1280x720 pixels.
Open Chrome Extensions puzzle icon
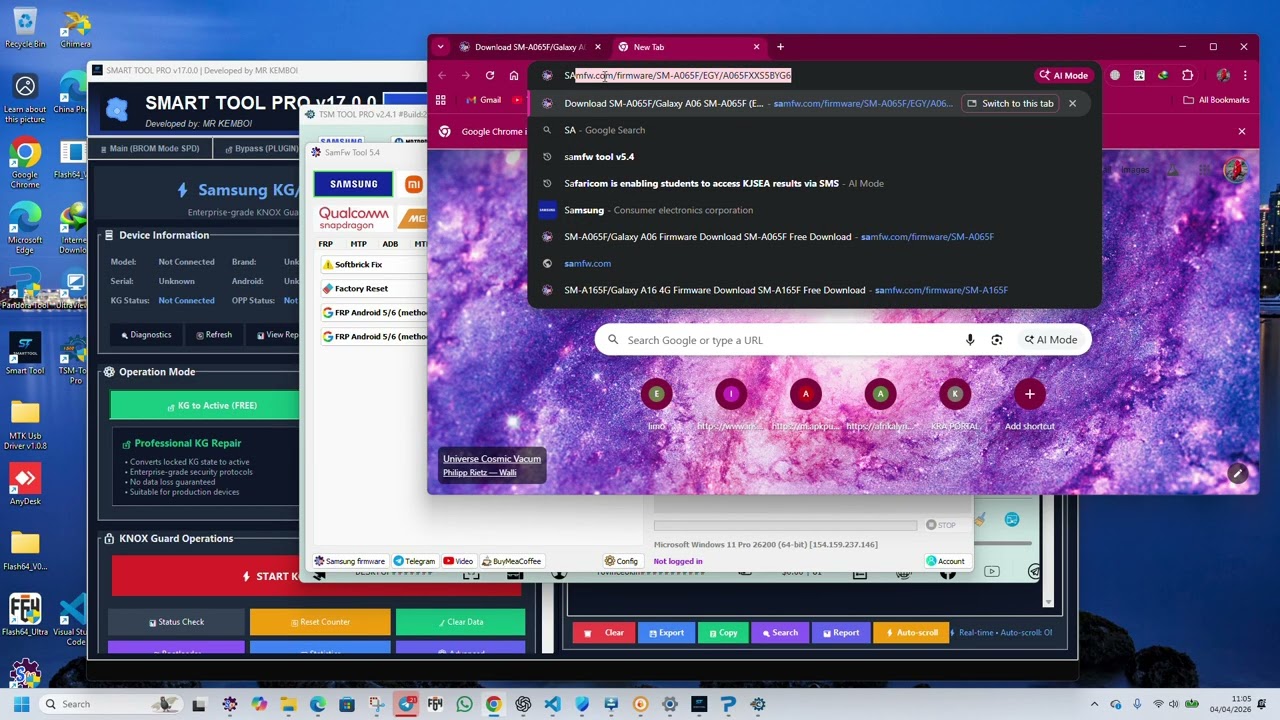(1188, 75)
